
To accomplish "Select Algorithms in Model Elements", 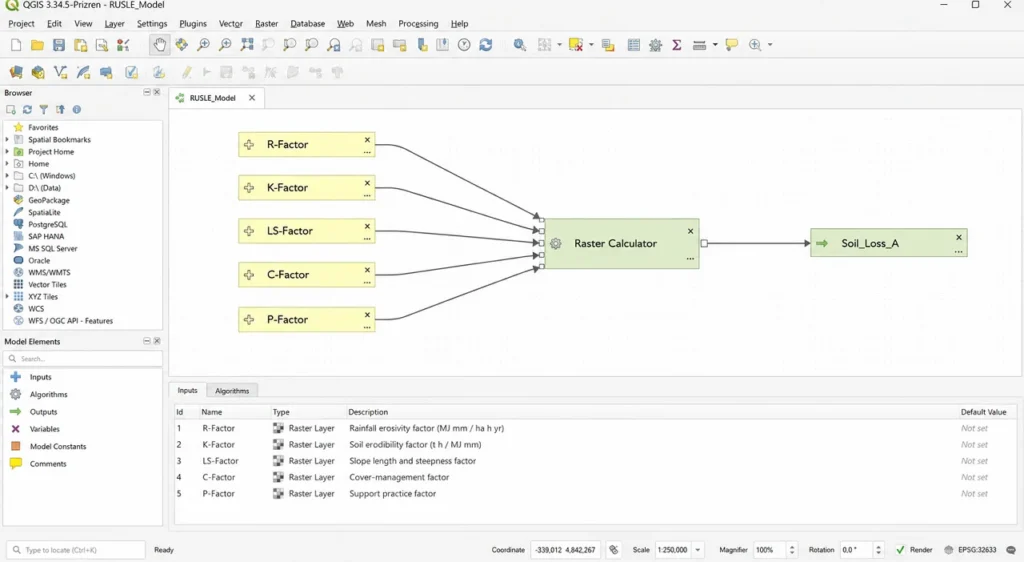I will (x=48, y=394).
